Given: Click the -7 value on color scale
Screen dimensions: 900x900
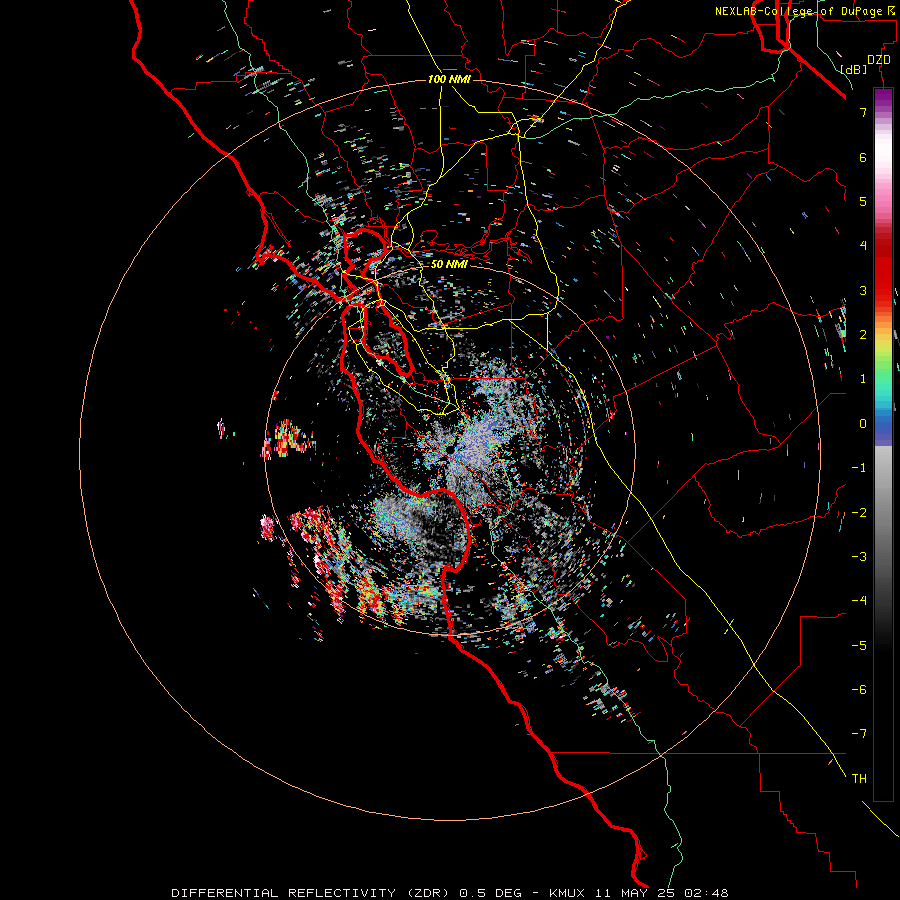Looking at the screenshot, I should click(x=859, y=734).
